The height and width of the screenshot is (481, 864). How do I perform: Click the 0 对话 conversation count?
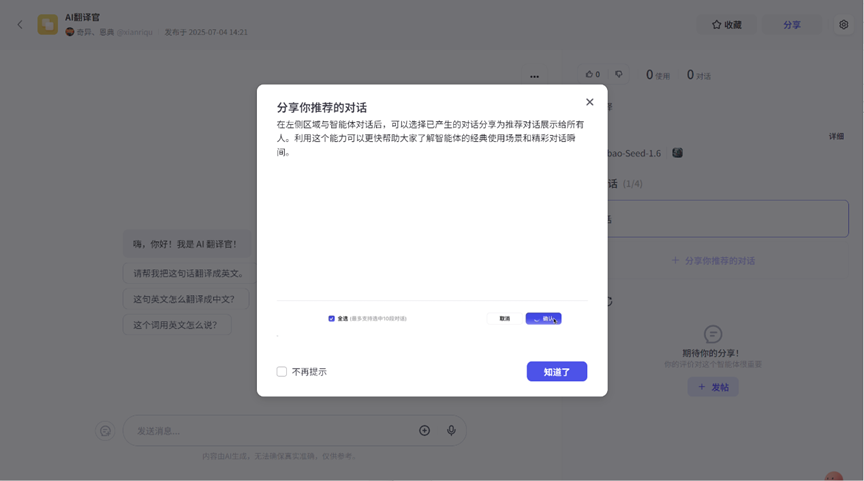pyautogui.click(x=698, y=75)
